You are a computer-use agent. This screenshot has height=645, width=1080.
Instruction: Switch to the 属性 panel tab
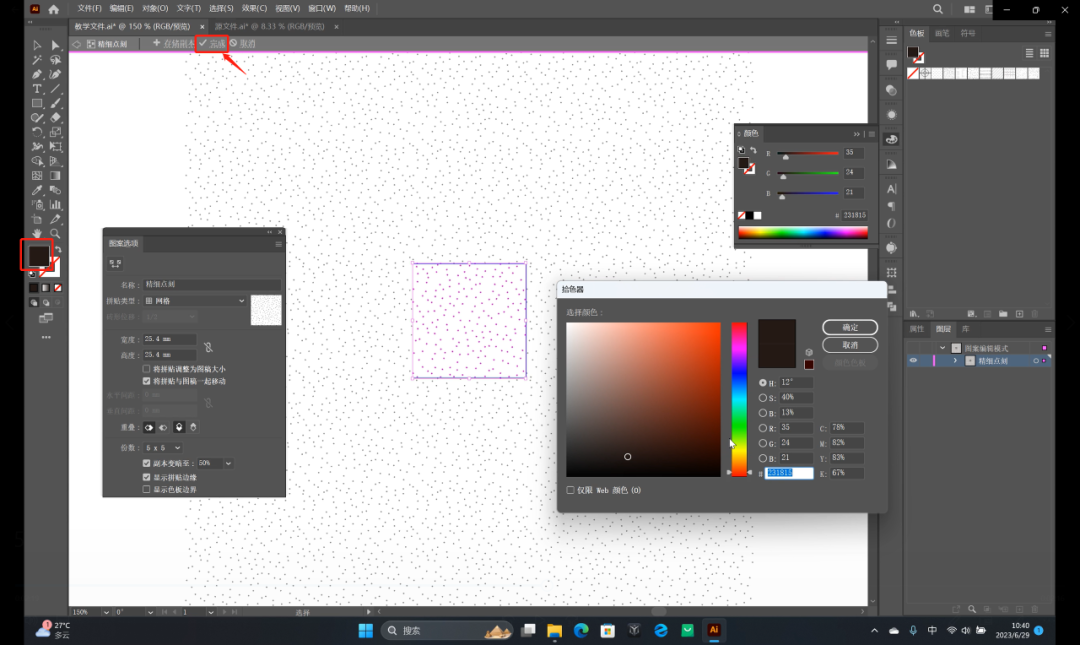(x=916, y=329)
